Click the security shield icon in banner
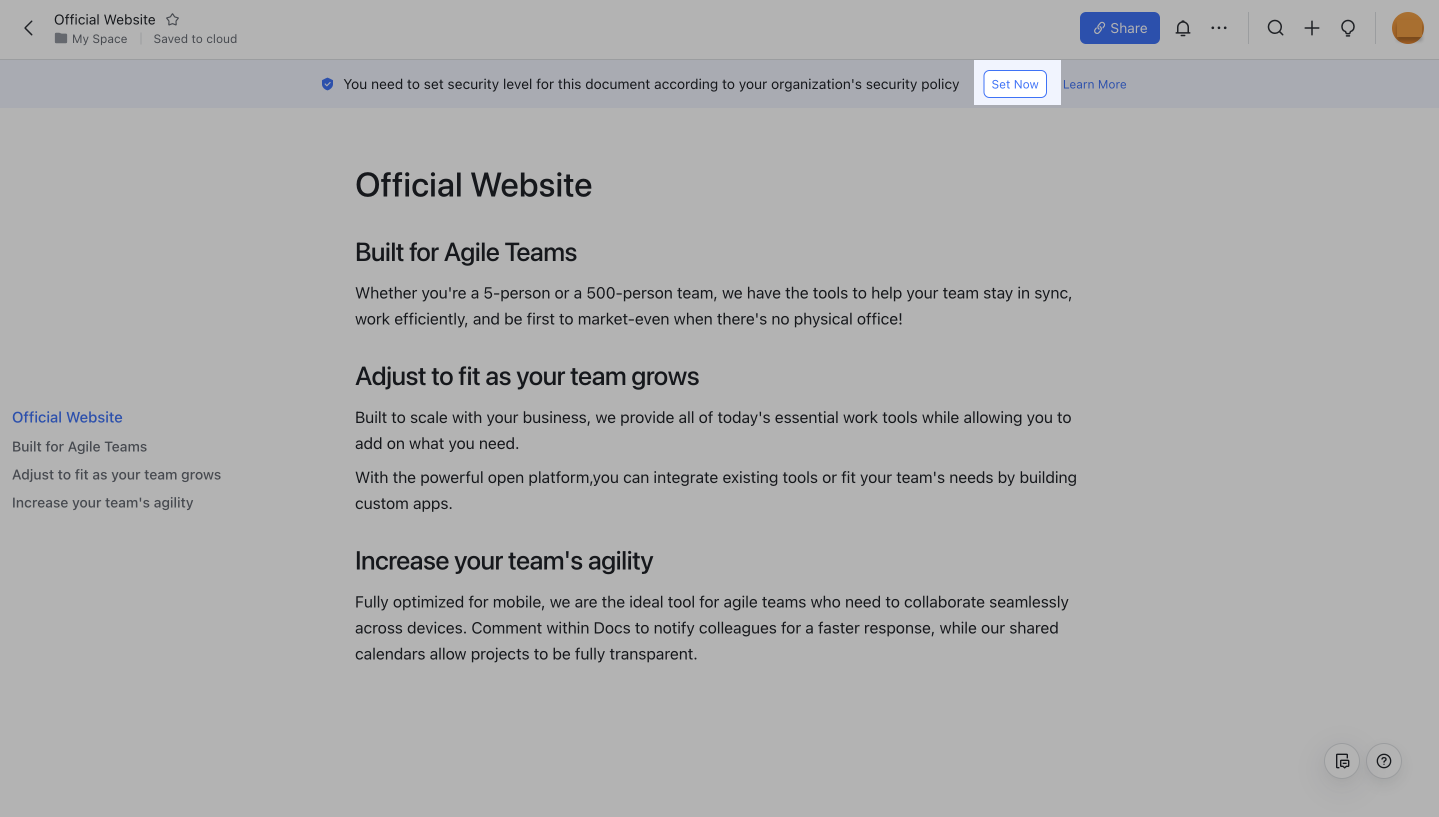This screenshot has width=1439, height=817. [327, 84]
